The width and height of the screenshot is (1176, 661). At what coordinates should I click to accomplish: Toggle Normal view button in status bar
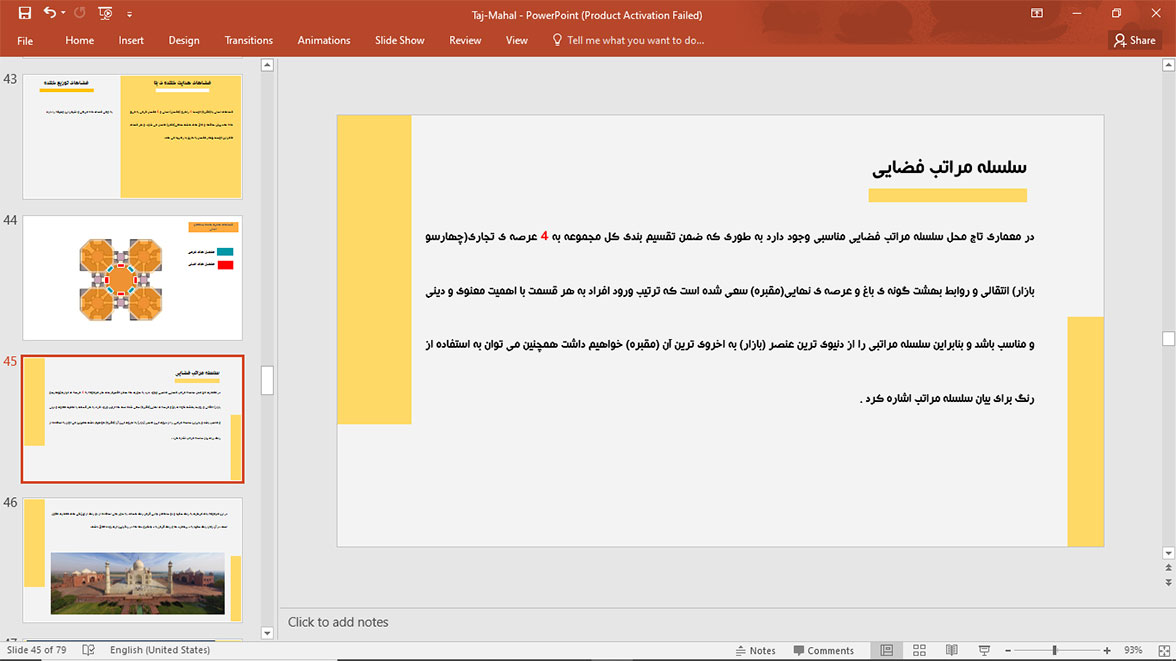click(887, 650)
